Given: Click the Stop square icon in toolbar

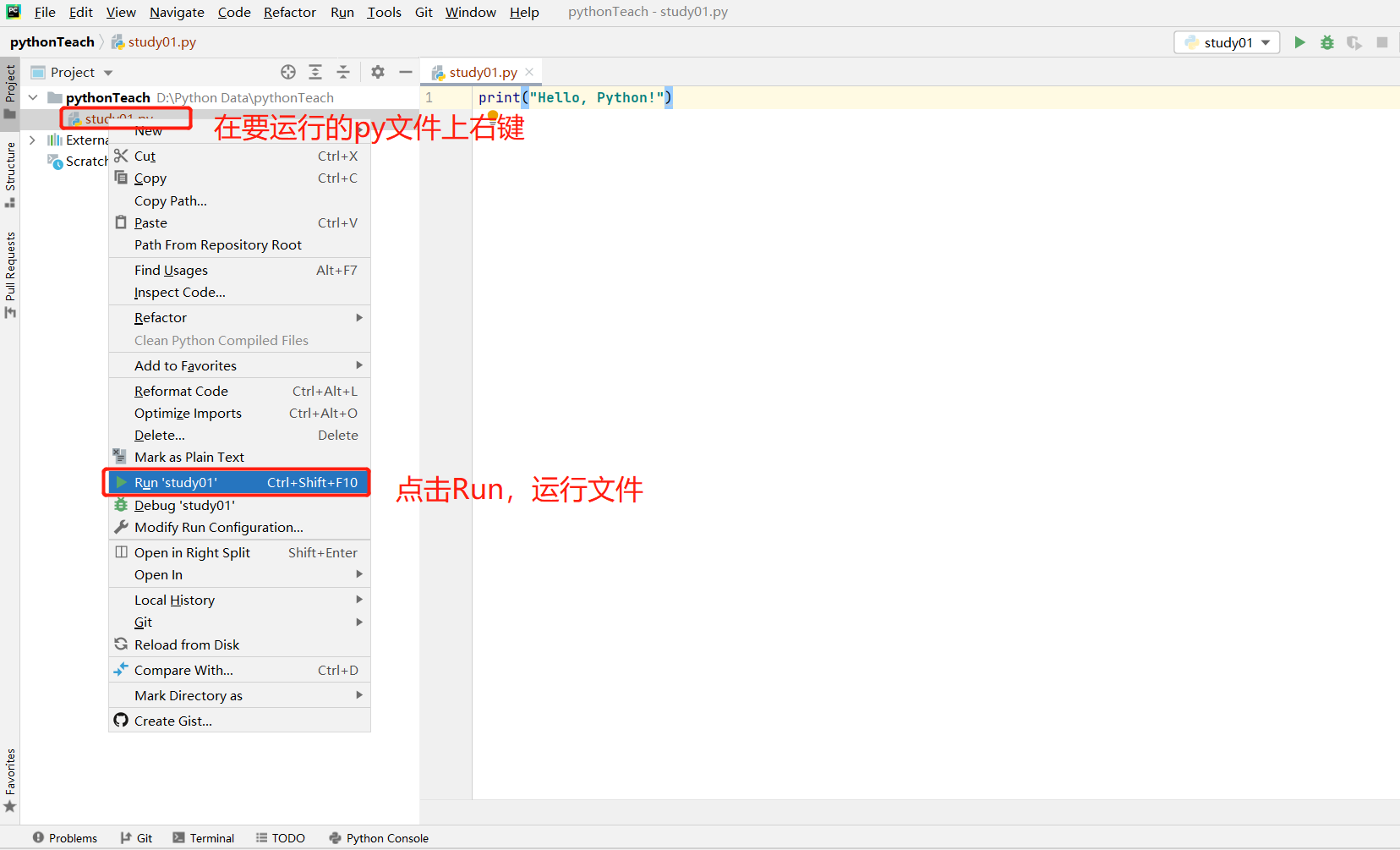Looking at the screenshot, I should point(1382,42).
